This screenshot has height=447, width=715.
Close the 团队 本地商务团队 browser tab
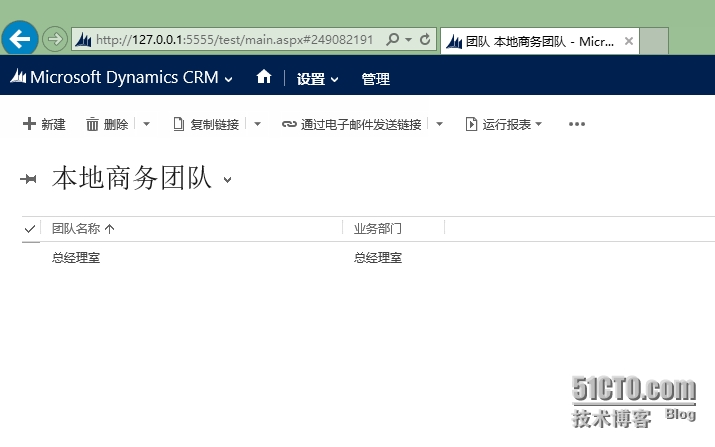[x=629, y=42]
